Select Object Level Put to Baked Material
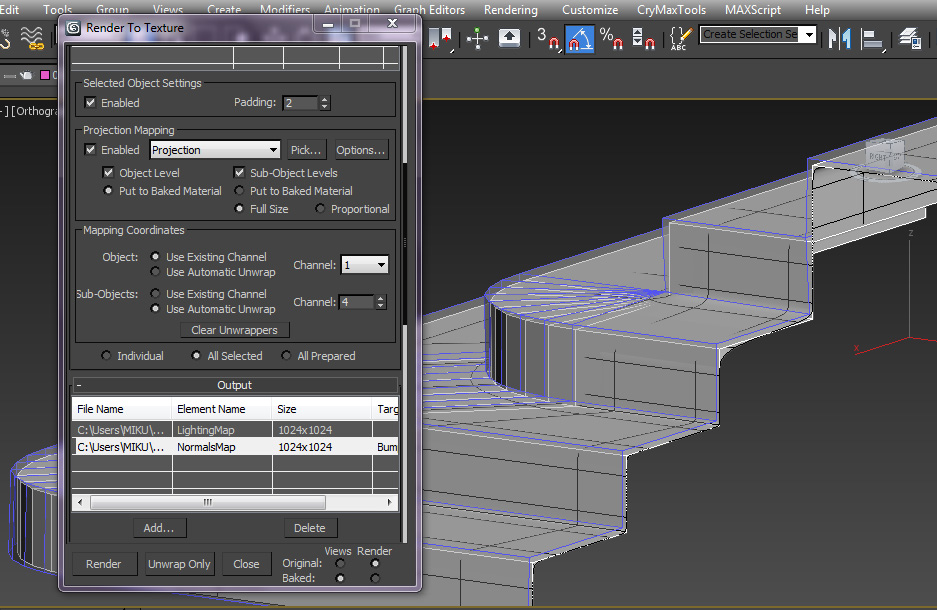Screen dimensions: 937x610 [x=108, y=191]
